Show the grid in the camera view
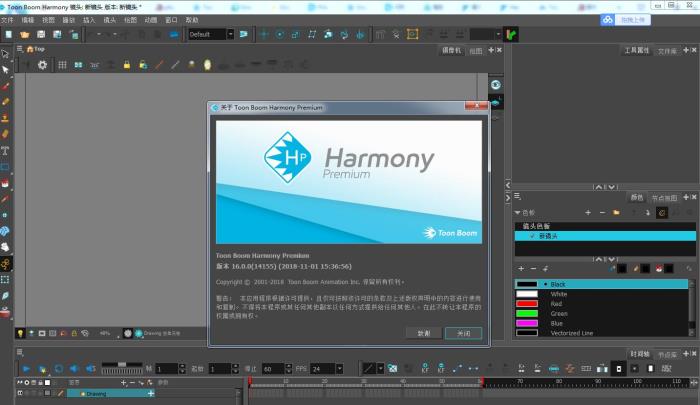This screenshot has height=405, width=700. pyautogui.click(x=62, y=65)
